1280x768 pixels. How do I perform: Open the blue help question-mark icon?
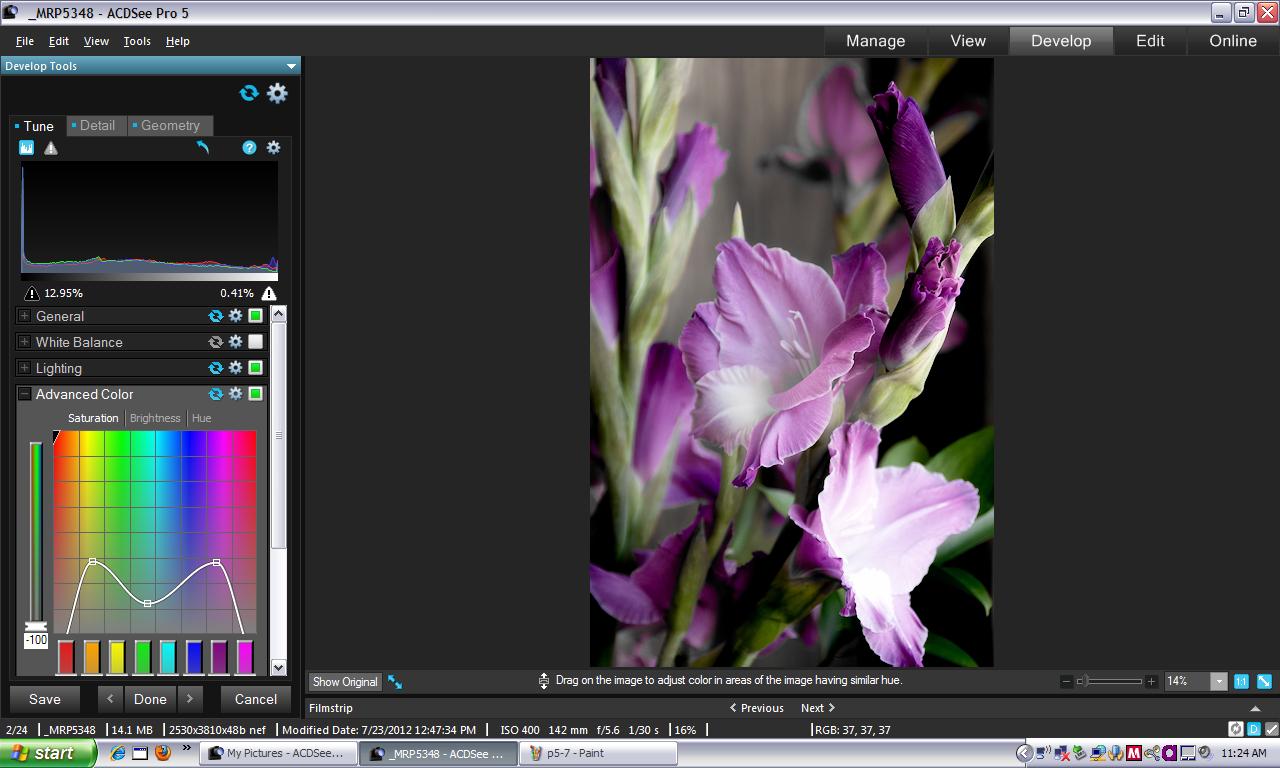tap(249, 148)
